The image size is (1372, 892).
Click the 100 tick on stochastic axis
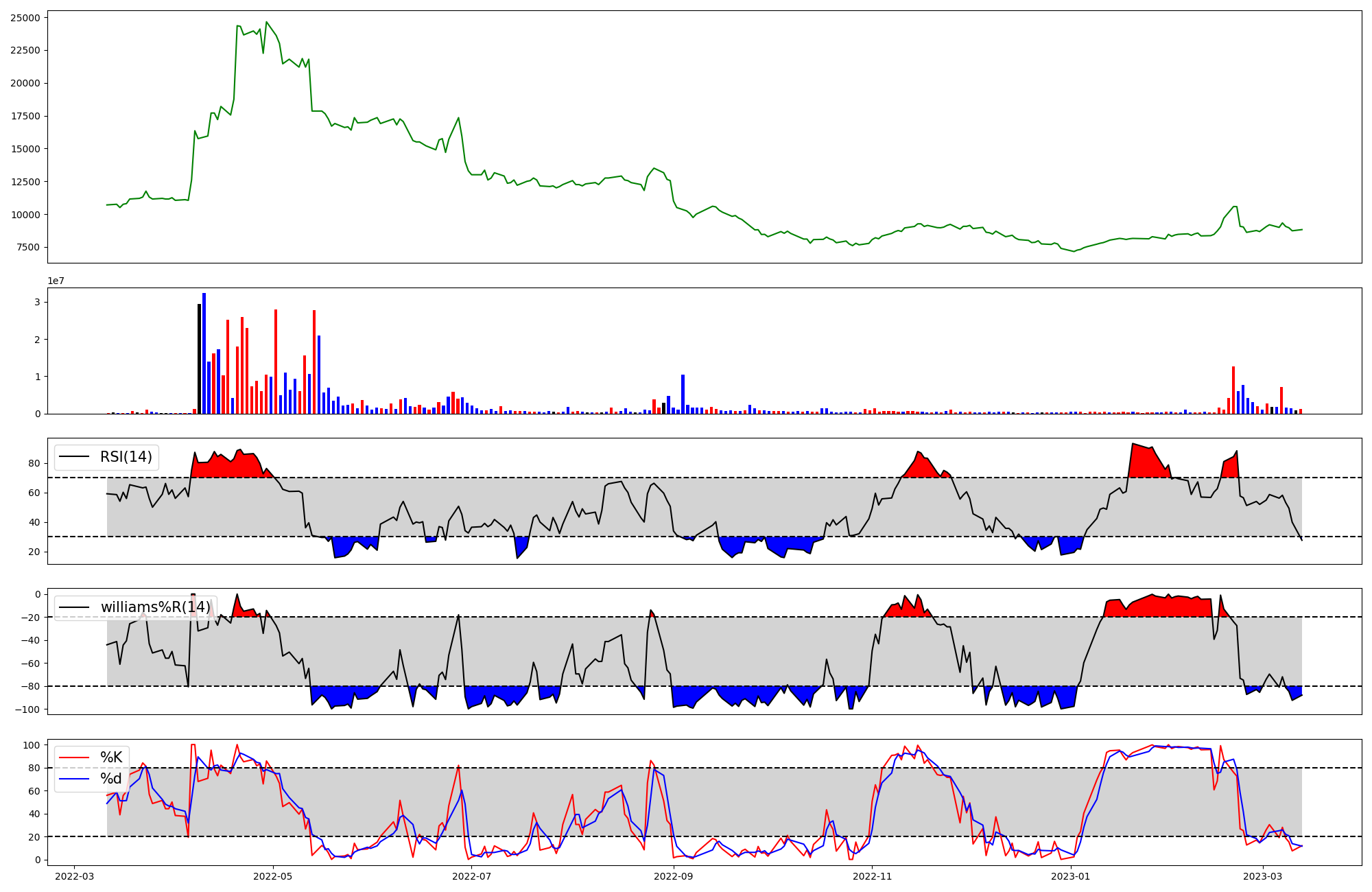(x=32, y=745)
